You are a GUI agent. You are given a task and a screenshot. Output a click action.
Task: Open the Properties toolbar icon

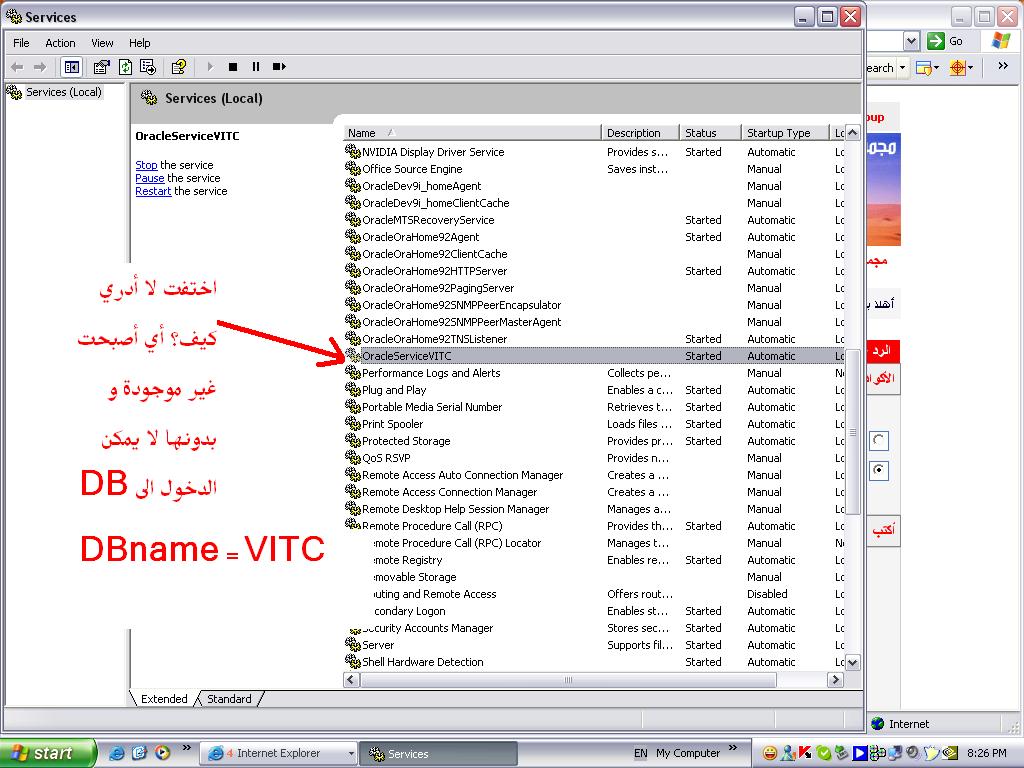101,67
